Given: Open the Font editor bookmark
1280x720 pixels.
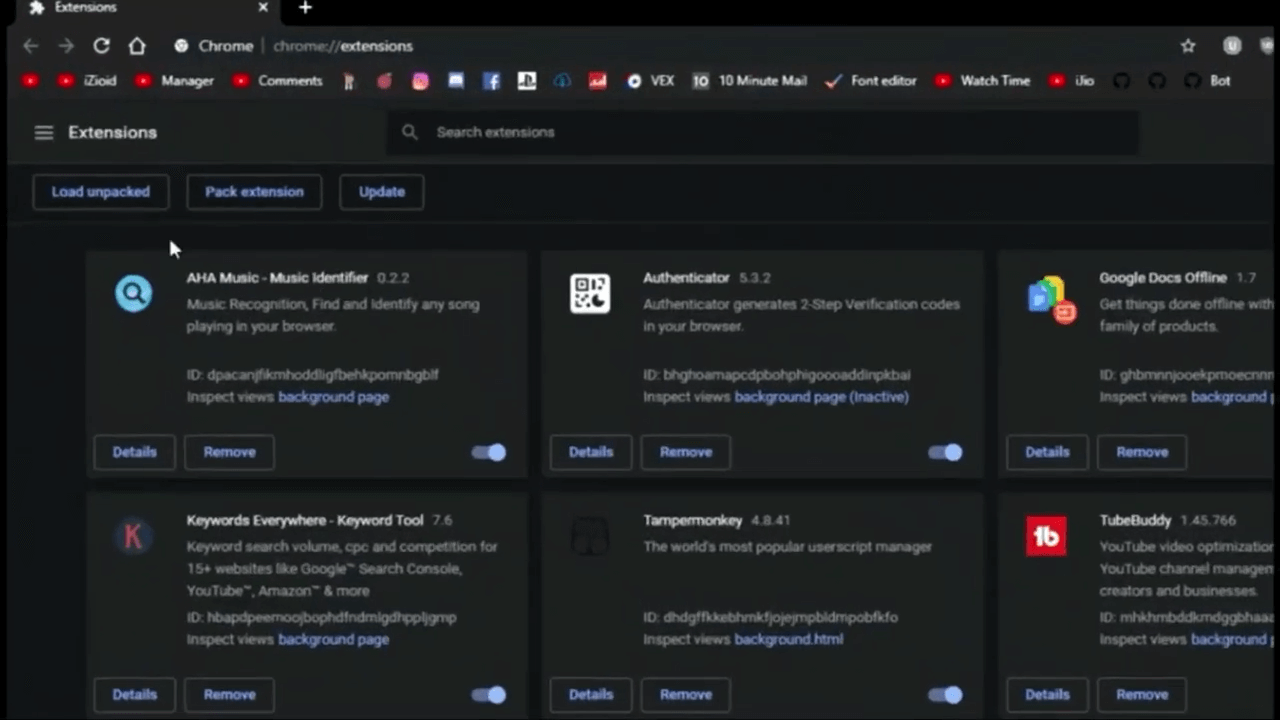Looking at the screenshot, I should tap(871, 81).
